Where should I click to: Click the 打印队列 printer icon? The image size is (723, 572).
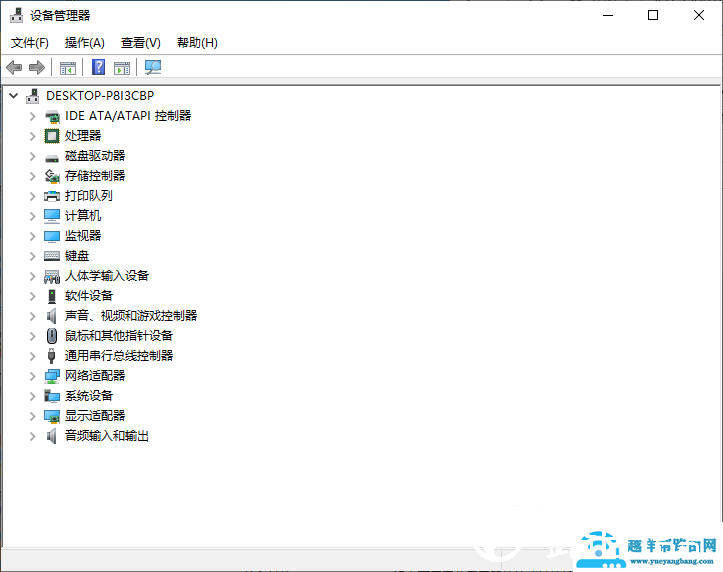click(x=52, y=196)
